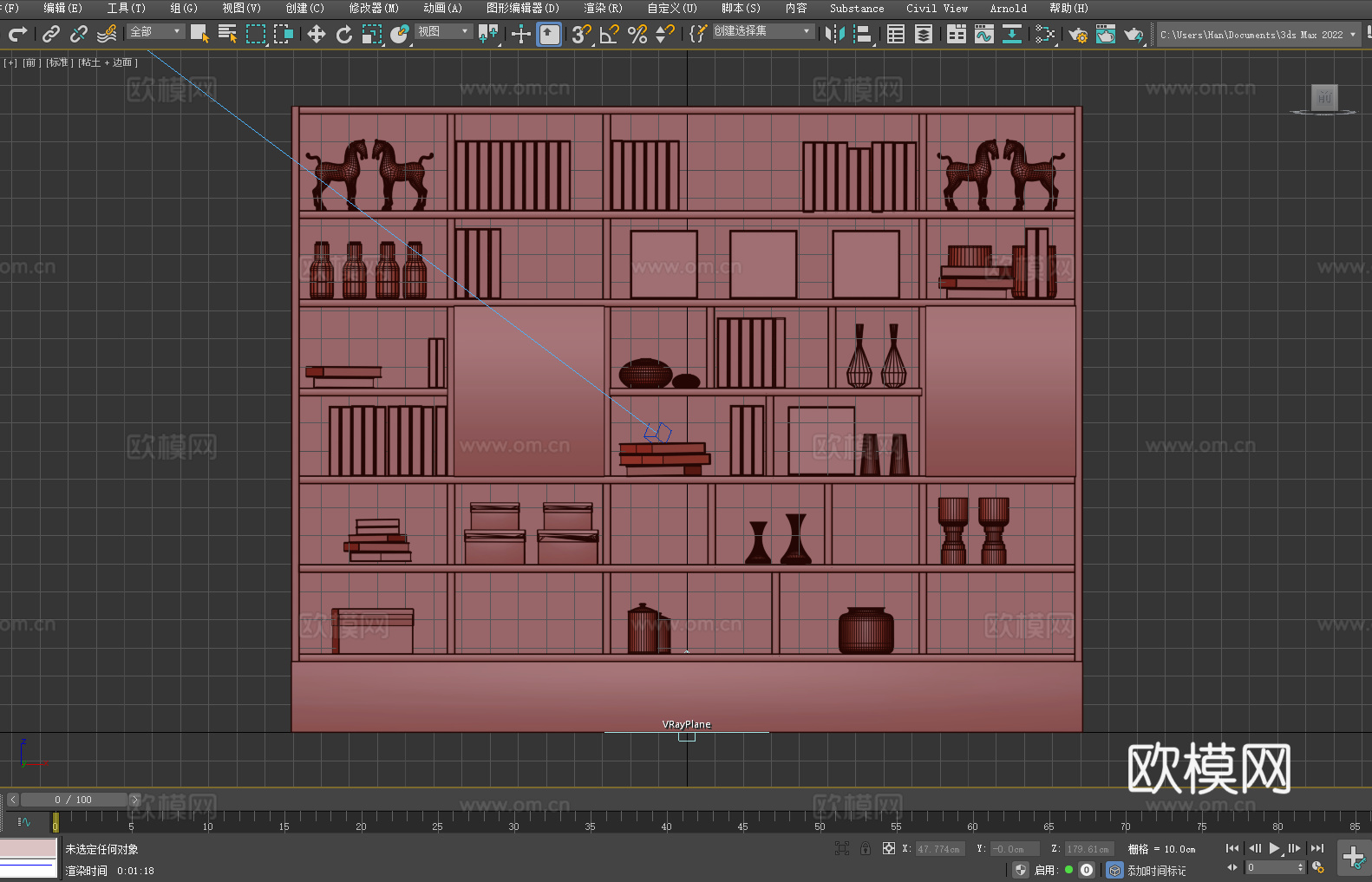The width and height of the screenshot is (1372, 882).
Task: Open the Arnold menu
Action: pyautogui.click(x=1009, y=8)
